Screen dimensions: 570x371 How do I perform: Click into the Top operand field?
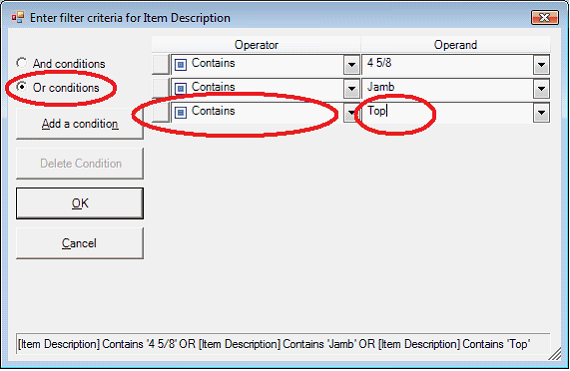click(x=447, y=112)
